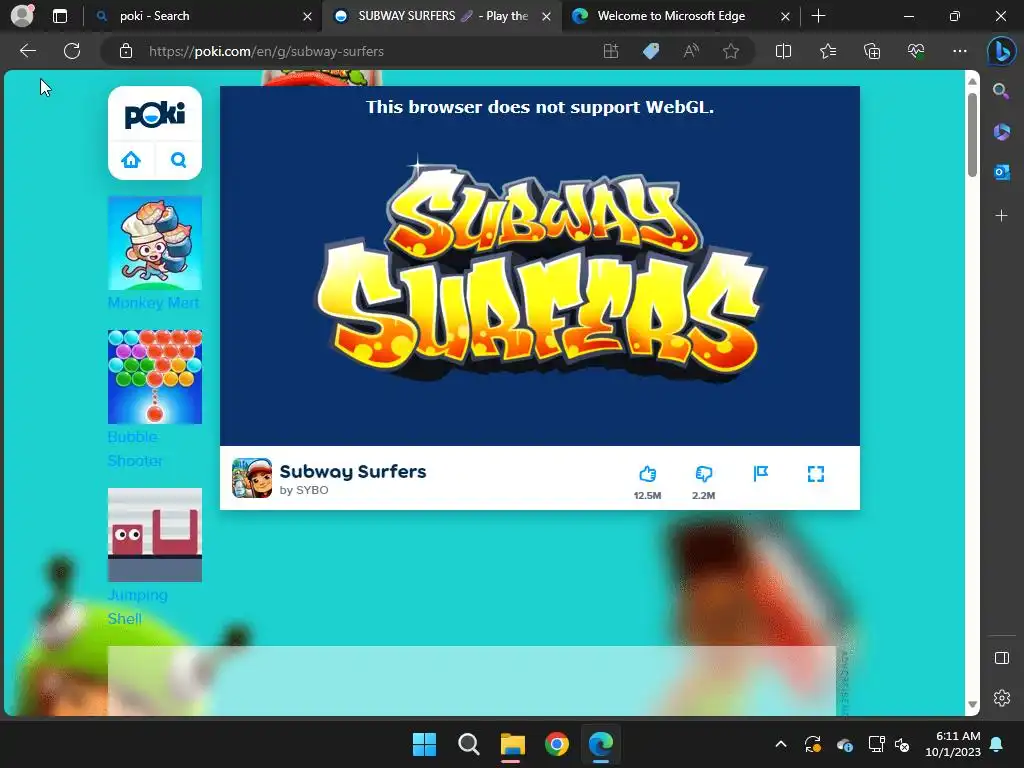Image resolution: width=1024 pixels, height=768 pixels.
Task: Close the Welcome to Microsoft Edge tab
Action: pyautogui.click(x=786, y=16)
